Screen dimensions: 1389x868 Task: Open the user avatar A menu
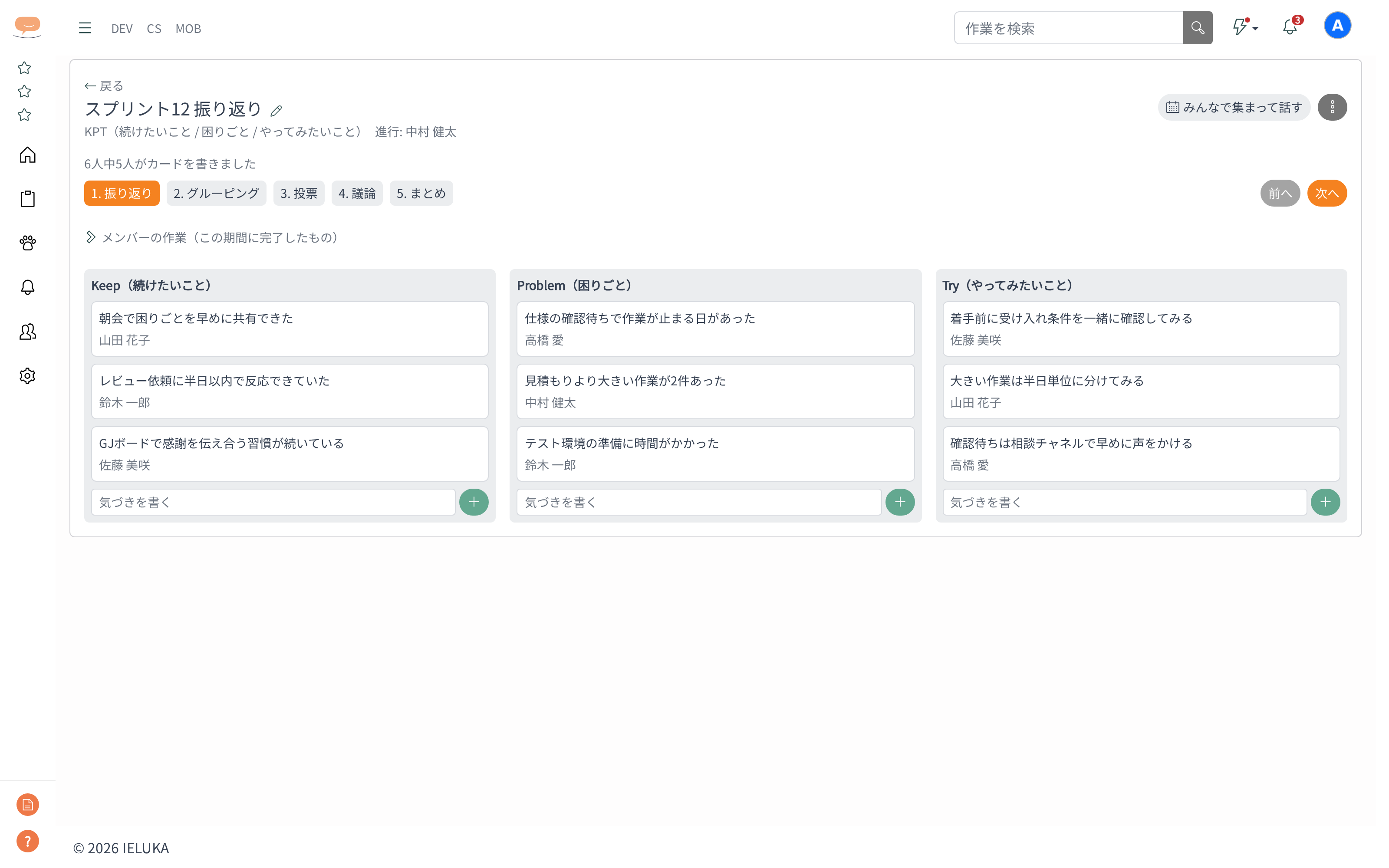(x=1337, y=26)
